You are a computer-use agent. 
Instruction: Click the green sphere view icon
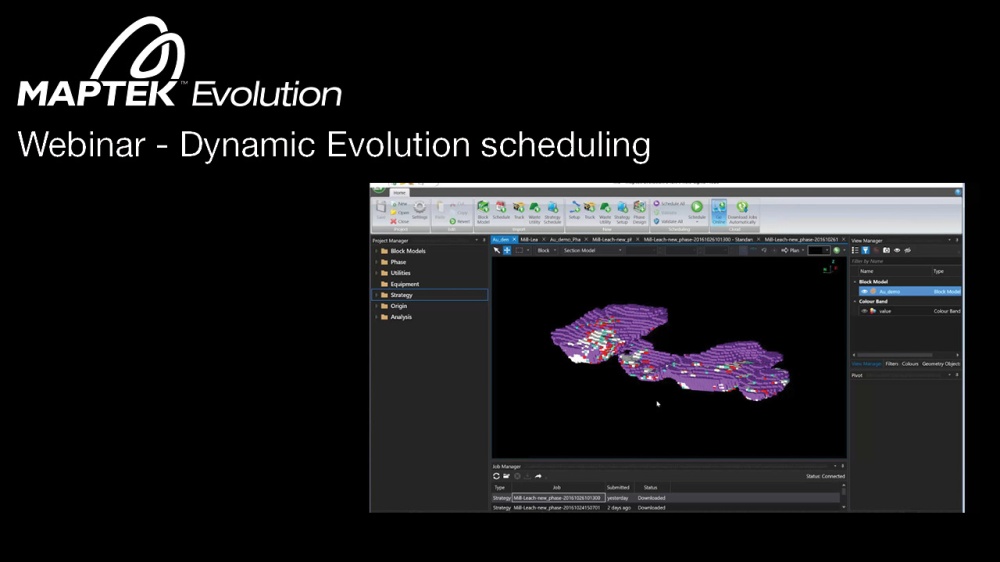tap(836, 250)
